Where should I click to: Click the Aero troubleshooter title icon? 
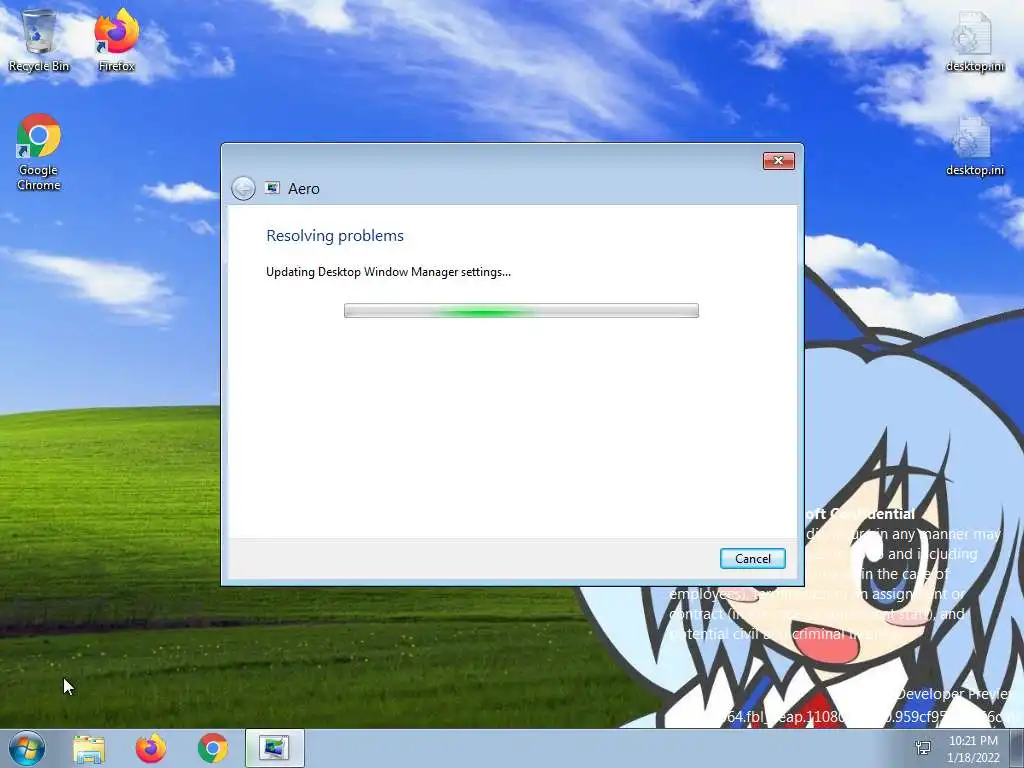click(x=272, y=188)
